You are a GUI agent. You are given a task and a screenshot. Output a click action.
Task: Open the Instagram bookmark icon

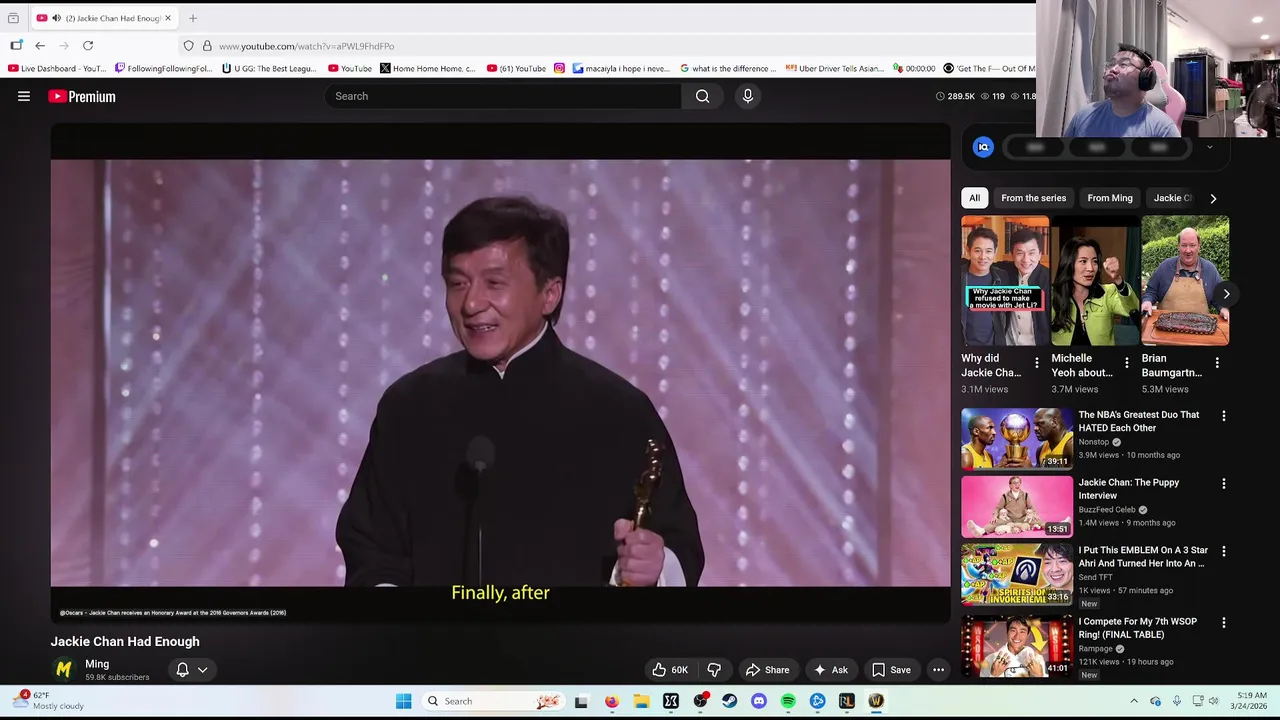point(559,68)
